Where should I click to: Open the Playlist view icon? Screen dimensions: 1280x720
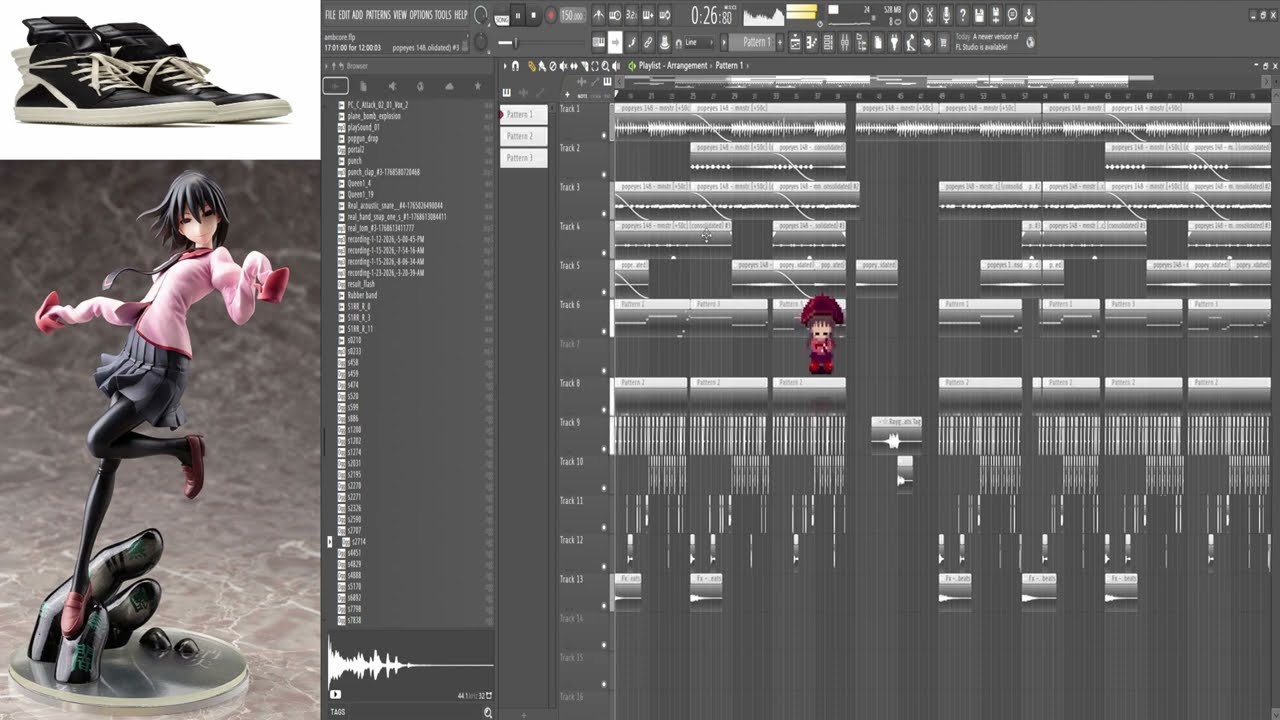[x=795, y=42]
